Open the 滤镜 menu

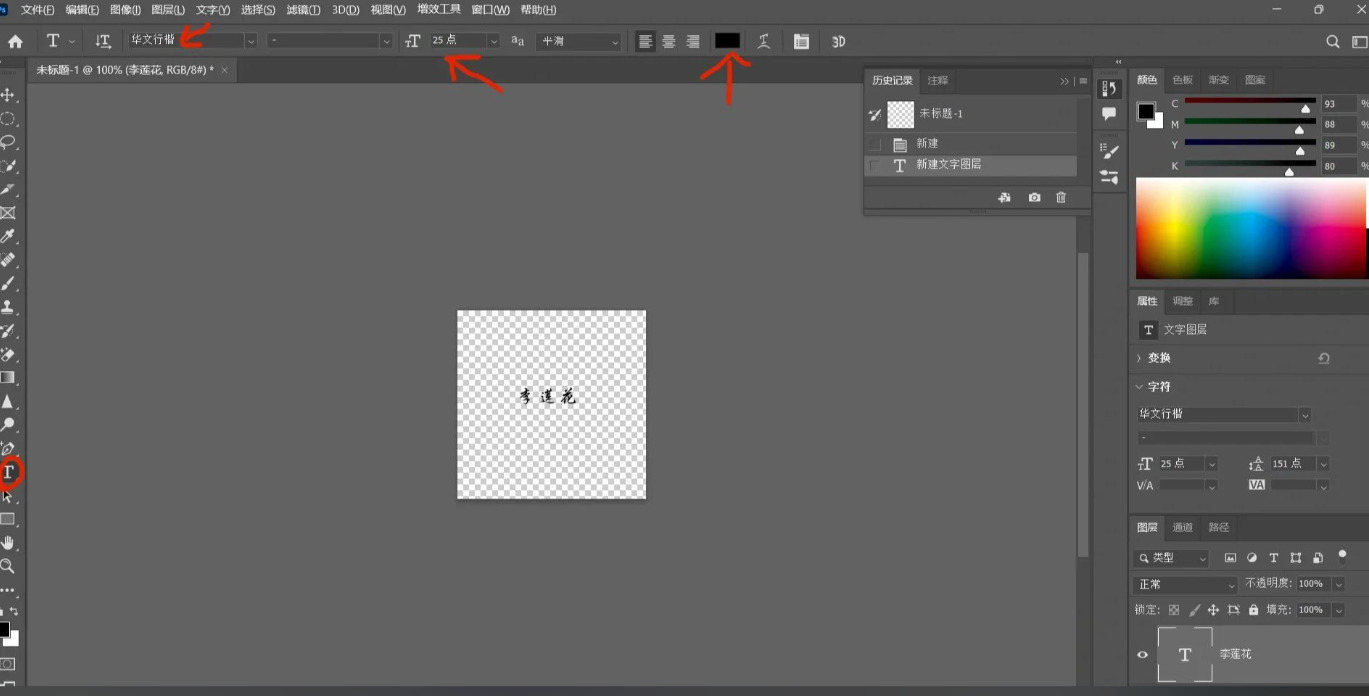[303, 10]
